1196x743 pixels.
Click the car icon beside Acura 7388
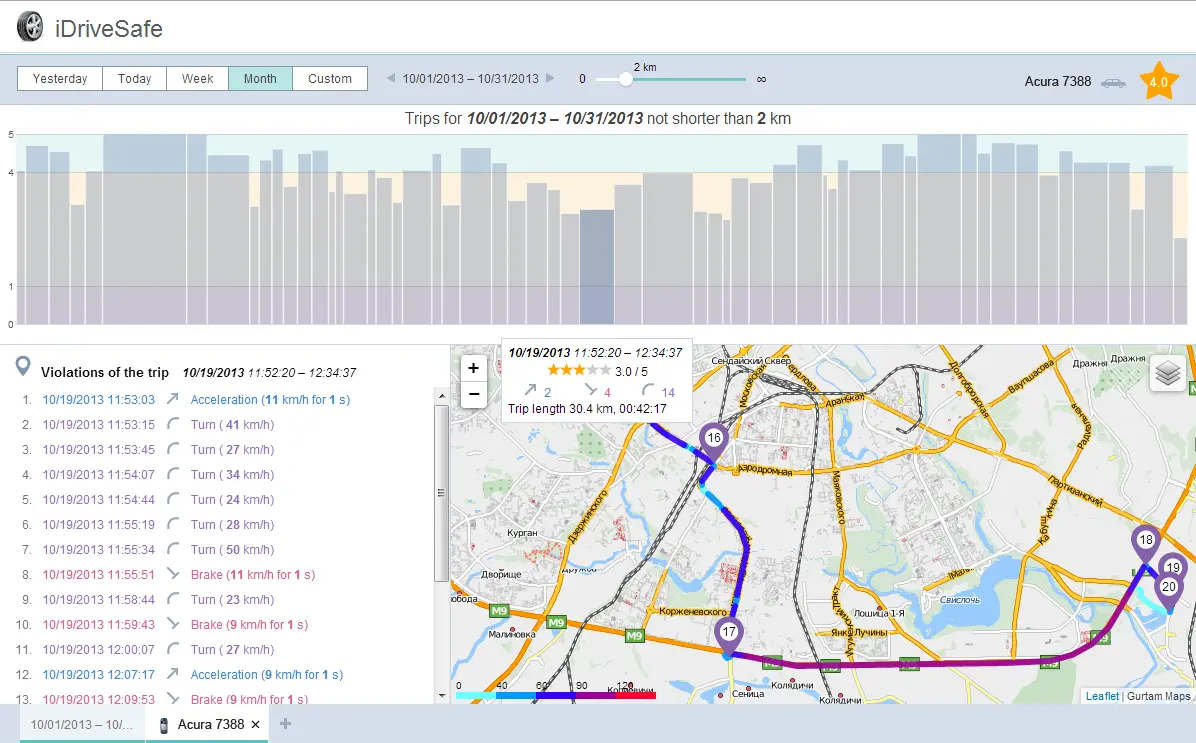click(x=1113, y=82)
